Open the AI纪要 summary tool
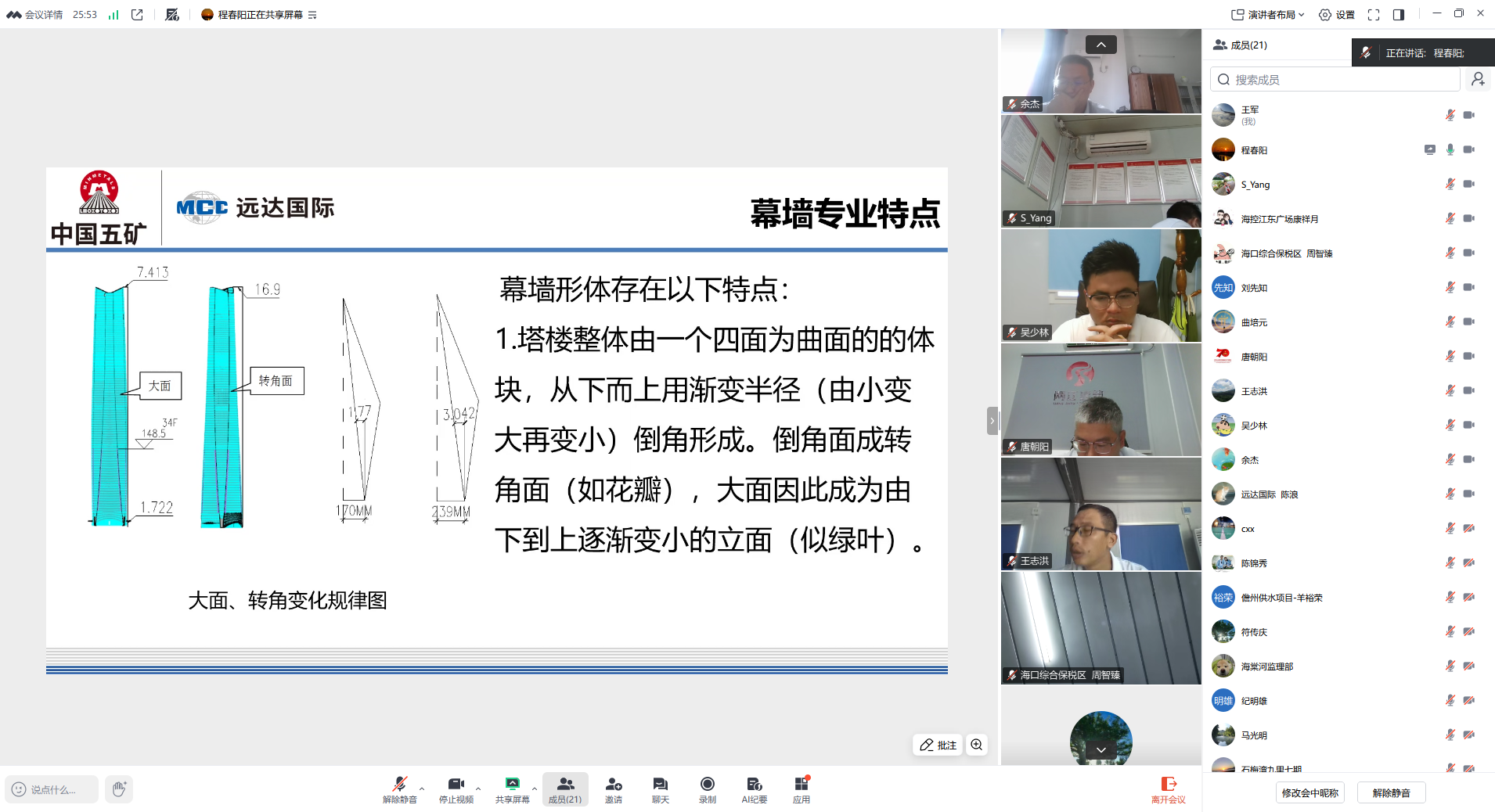Screen dimensions: 1495x812 click(754, 785)
